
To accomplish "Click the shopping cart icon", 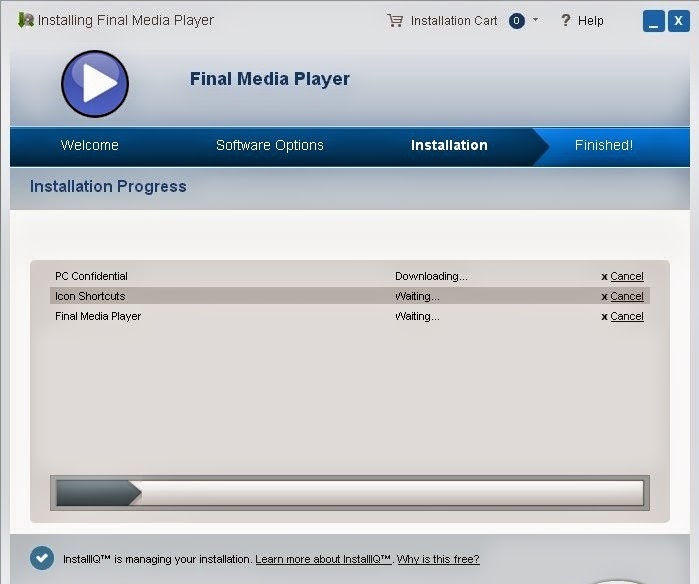I will [x=395, y=21].
